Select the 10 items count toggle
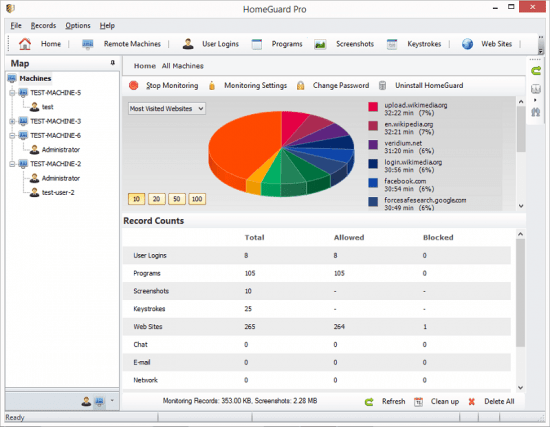Screen dimensions: 550x427 [136, 199]
